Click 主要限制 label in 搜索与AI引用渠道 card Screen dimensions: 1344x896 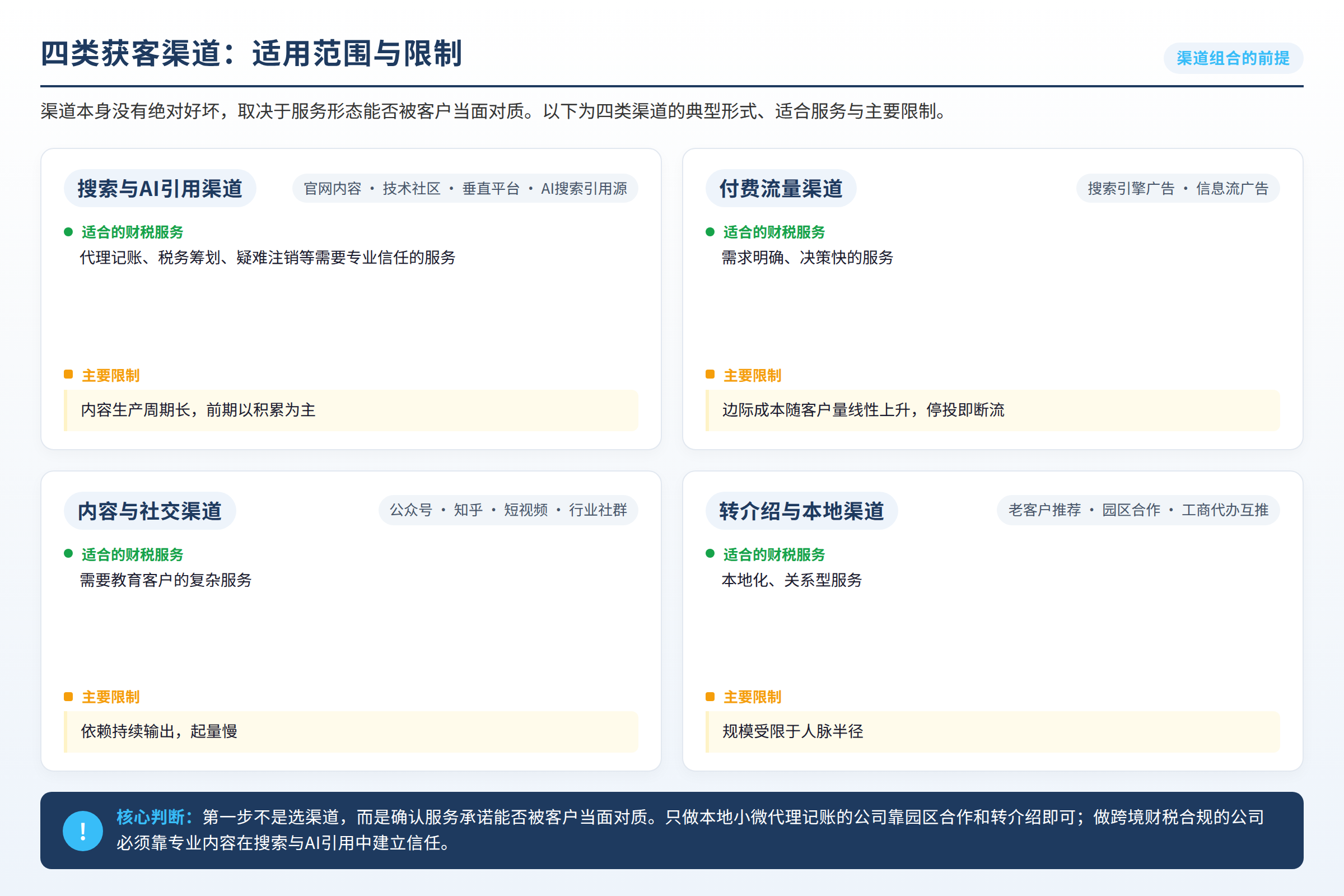point(111,375)
